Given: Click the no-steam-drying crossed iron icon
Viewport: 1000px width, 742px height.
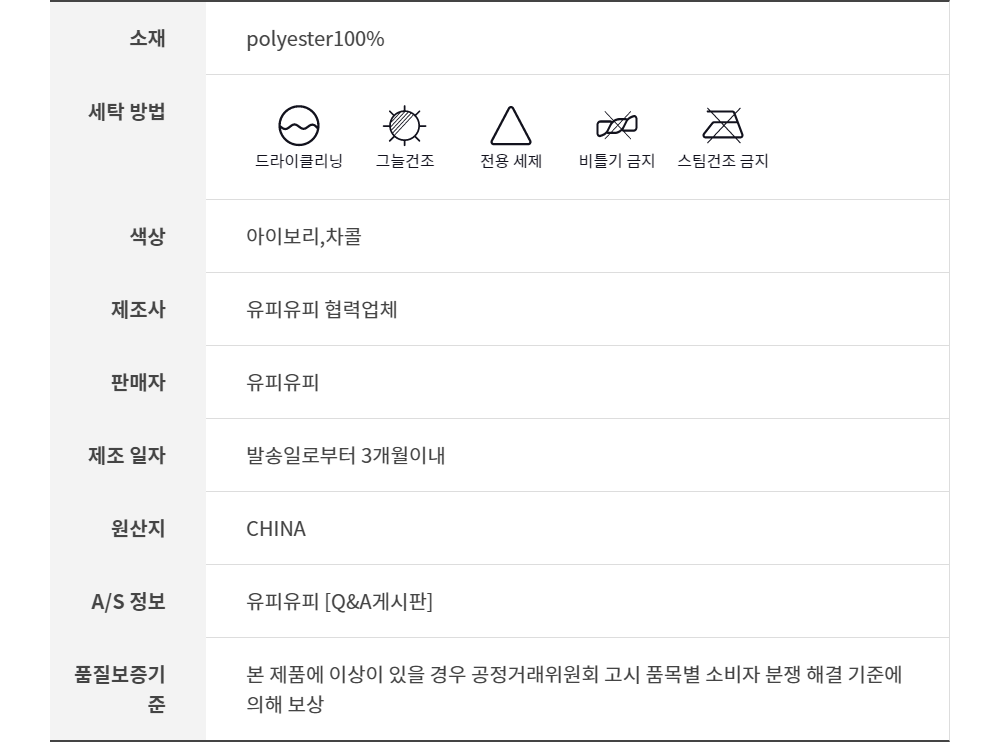Looking at the screenshot, I should (x=722, y=124).
